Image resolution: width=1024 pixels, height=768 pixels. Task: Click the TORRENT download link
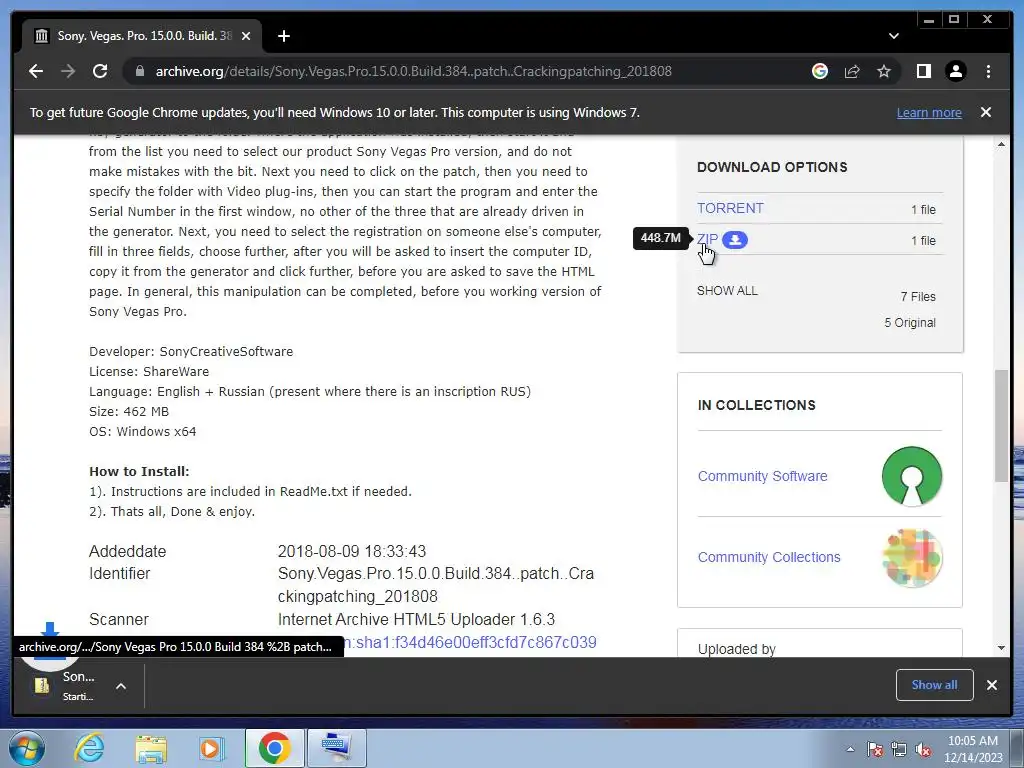tap(730, 208)
